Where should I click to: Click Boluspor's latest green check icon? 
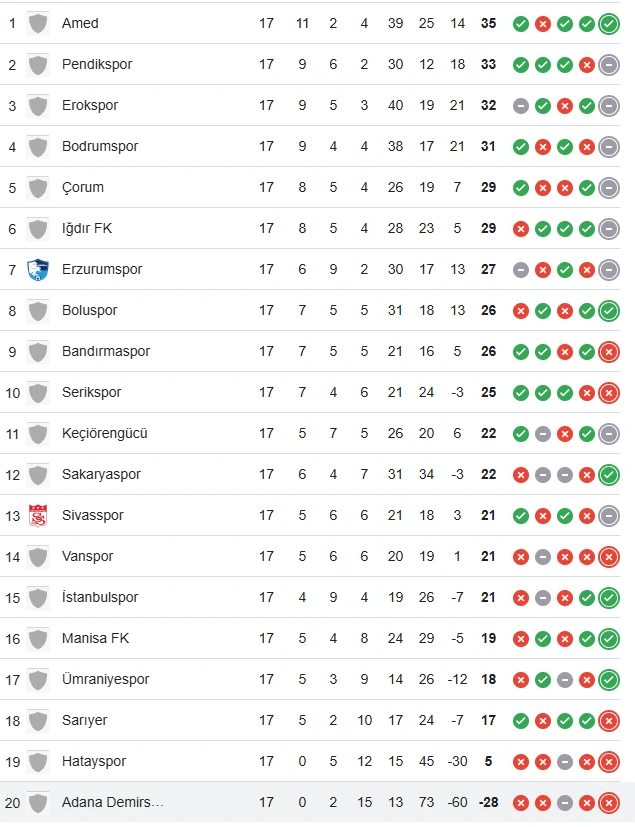tap(608, 310)
